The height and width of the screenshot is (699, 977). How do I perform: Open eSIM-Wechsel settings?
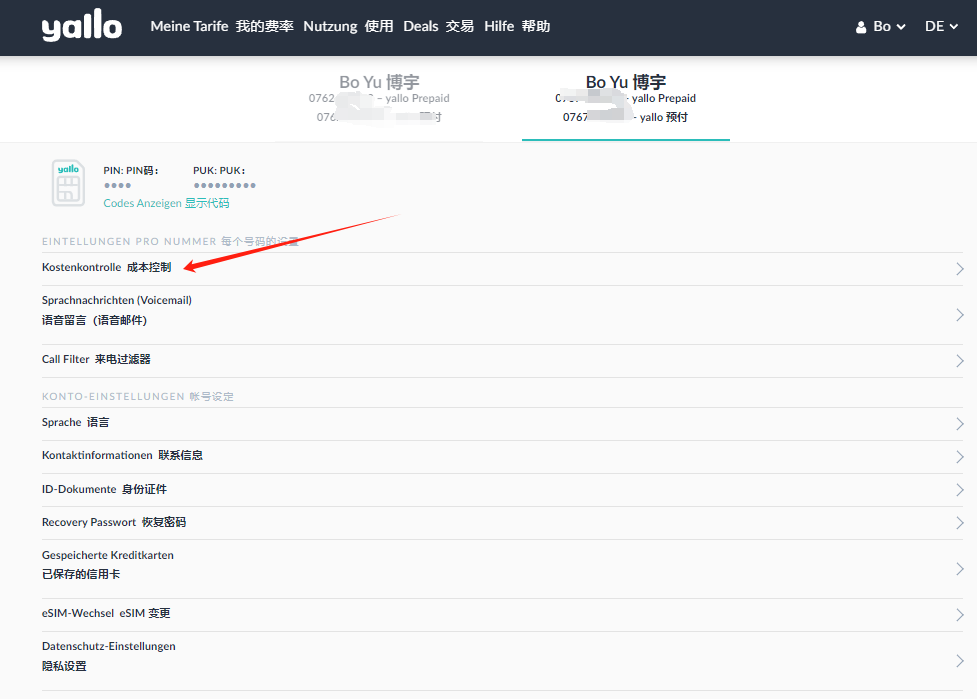(x=502, y=615)
